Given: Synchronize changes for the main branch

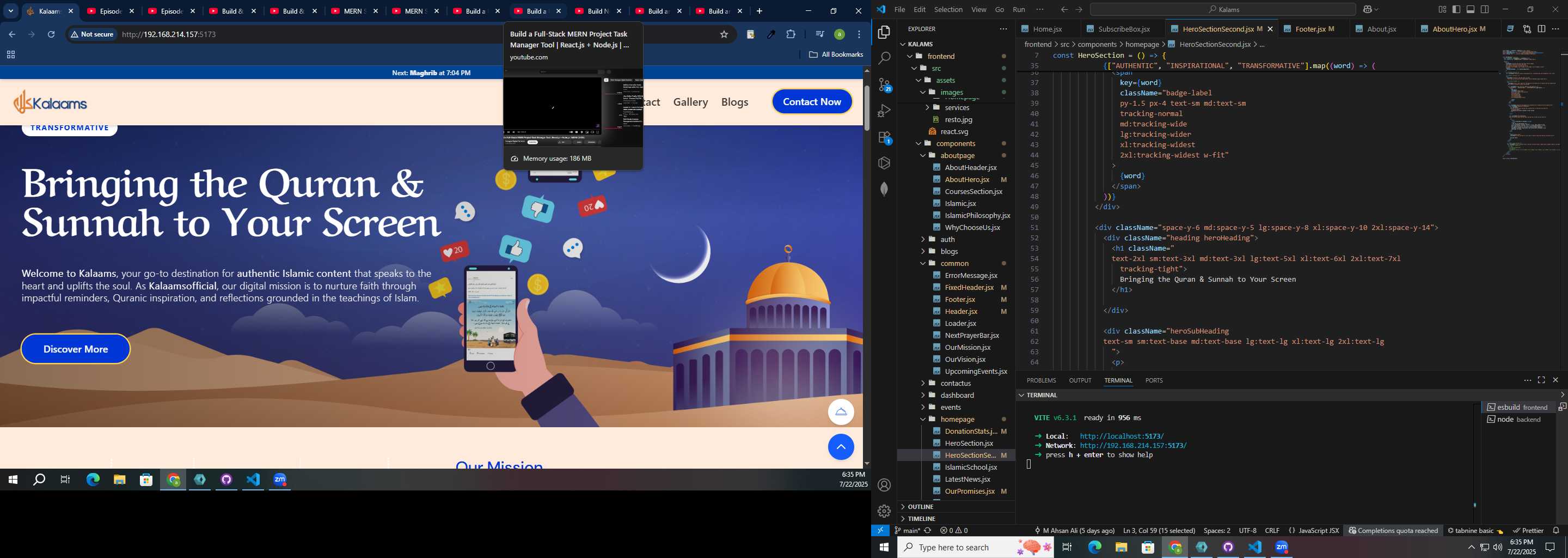Looking at the screenshot, I should (928, 531).
